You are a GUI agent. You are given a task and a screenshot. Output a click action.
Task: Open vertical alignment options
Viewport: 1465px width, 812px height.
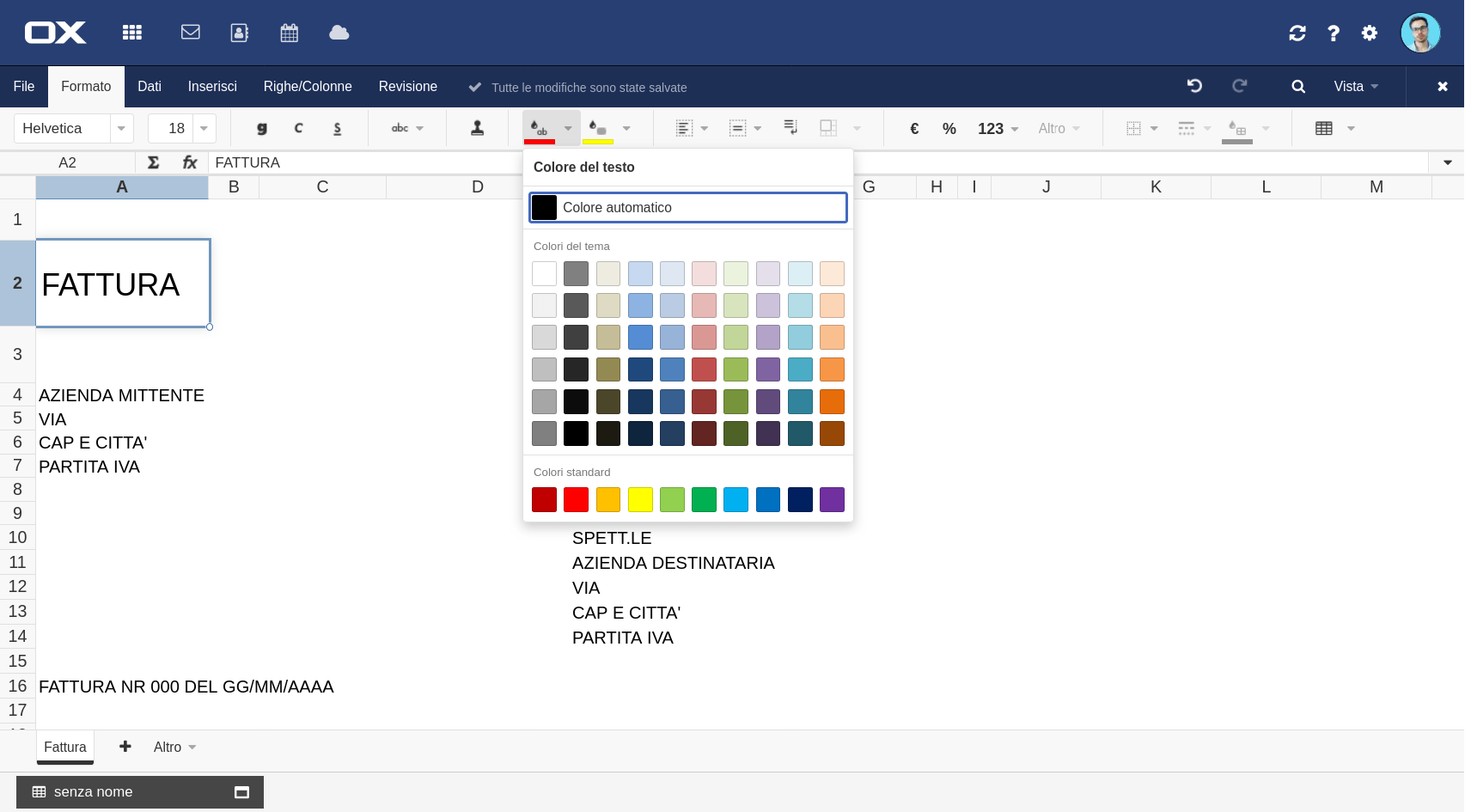point(745,128)
